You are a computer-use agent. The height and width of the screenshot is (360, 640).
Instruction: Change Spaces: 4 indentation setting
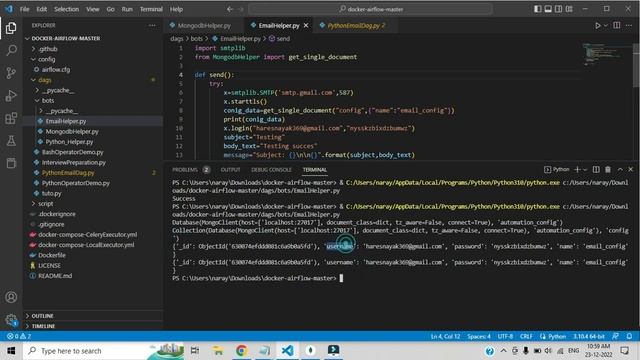coord(479,336)
